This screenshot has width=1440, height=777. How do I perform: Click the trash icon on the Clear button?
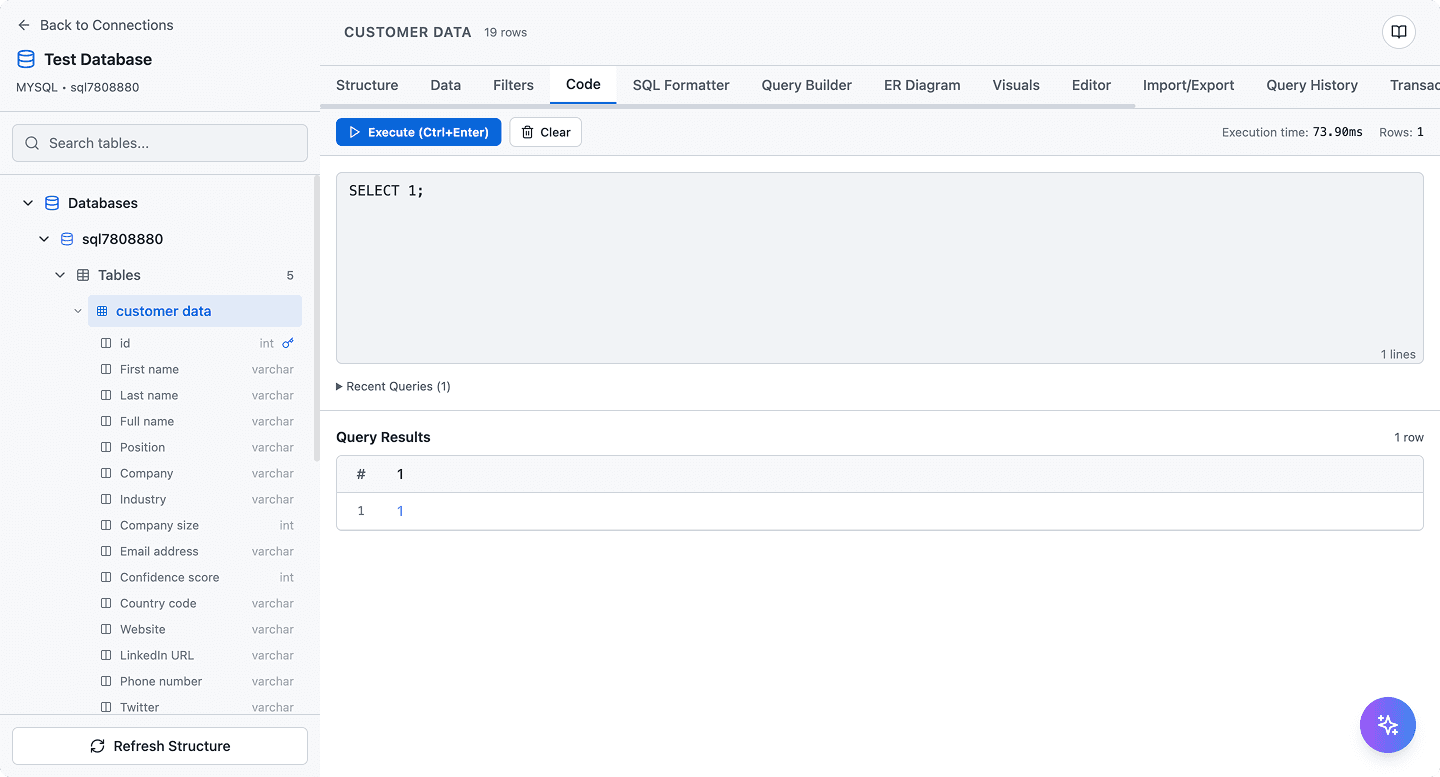point(524,131)
